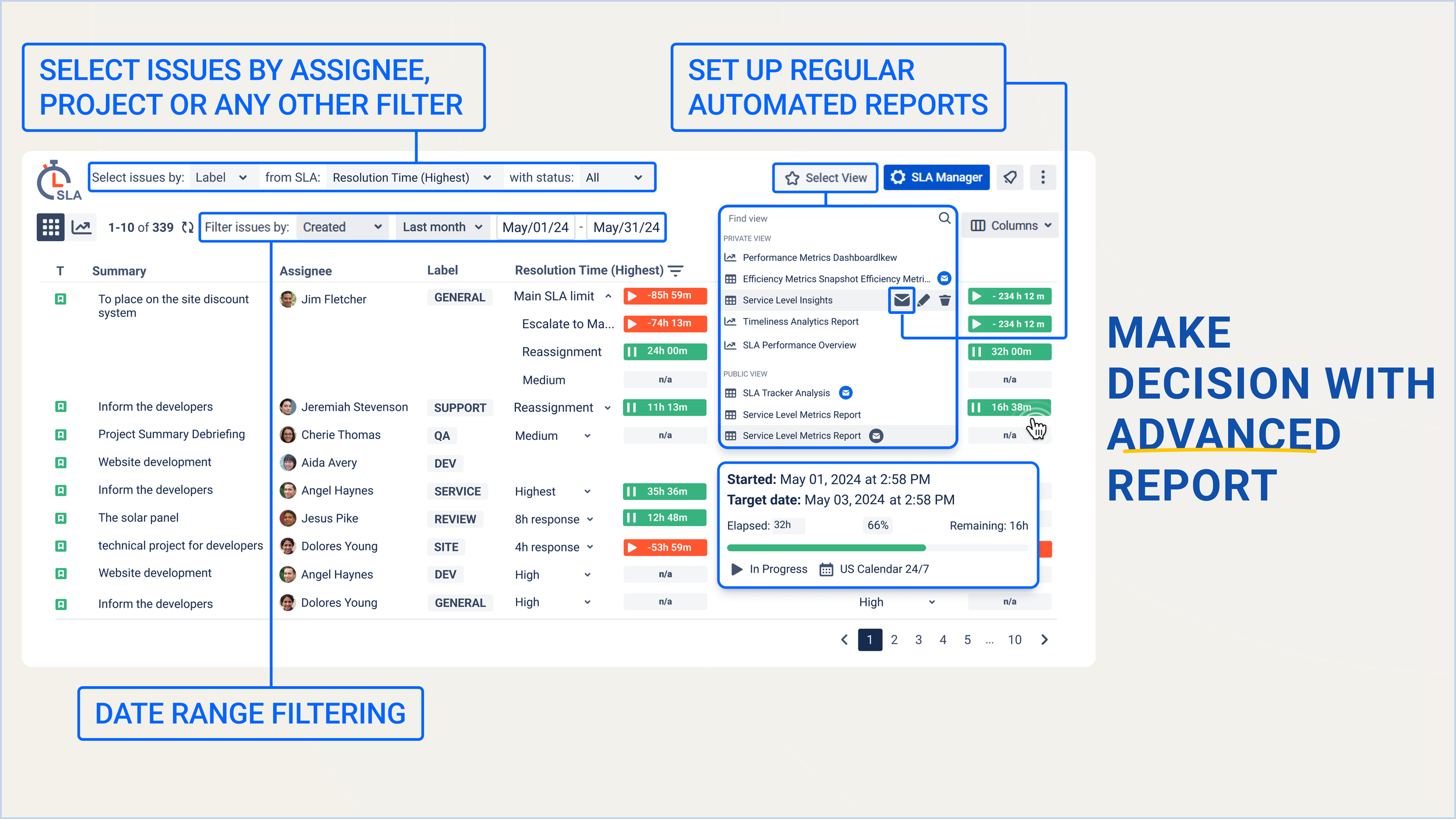
Task: Click the envelope icon for Service Level Insights
Action: (x=902, y=300)
